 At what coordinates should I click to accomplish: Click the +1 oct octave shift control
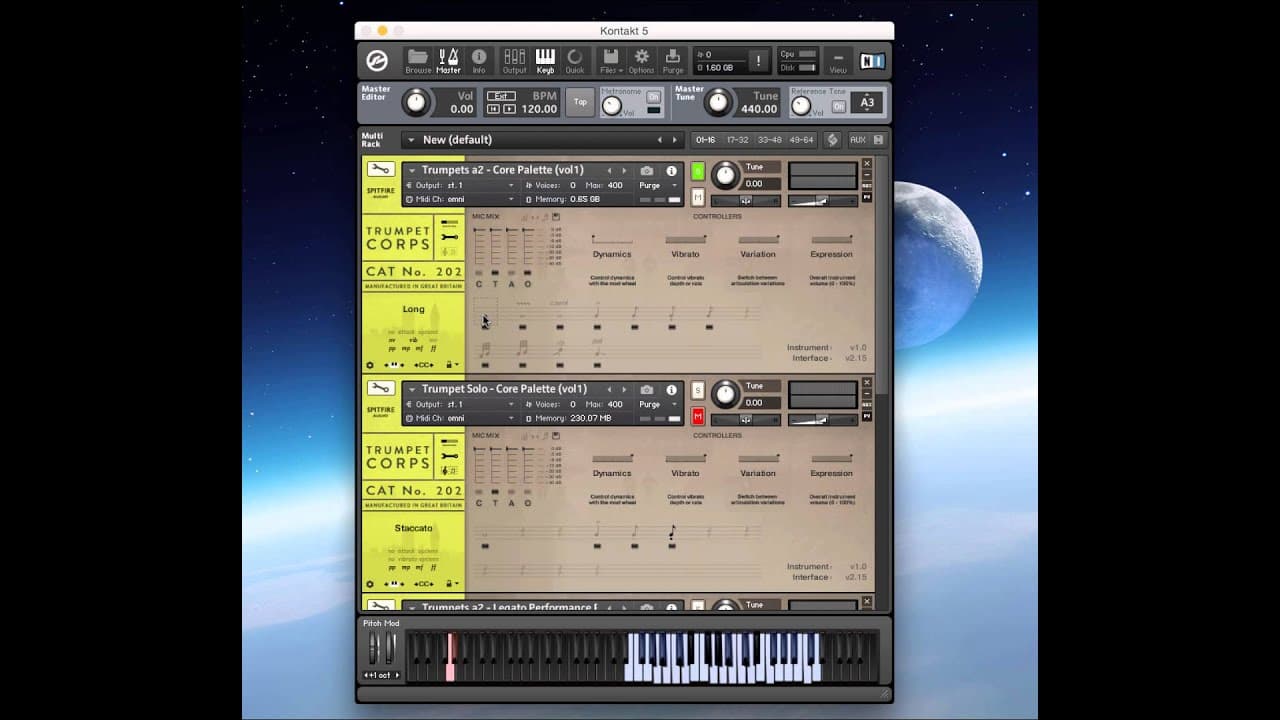coord(380,675)
